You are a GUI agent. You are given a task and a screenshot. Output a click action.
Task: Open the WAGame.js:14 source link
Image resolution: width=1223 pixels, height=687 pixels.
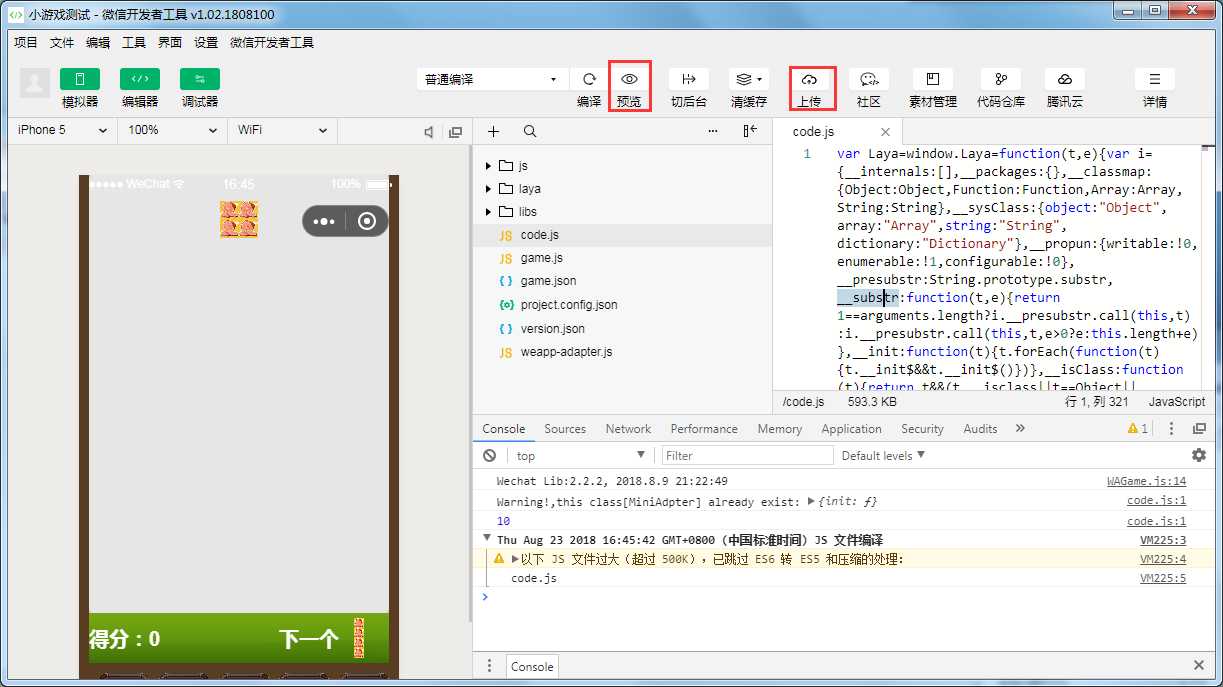tap(1146, 481)
